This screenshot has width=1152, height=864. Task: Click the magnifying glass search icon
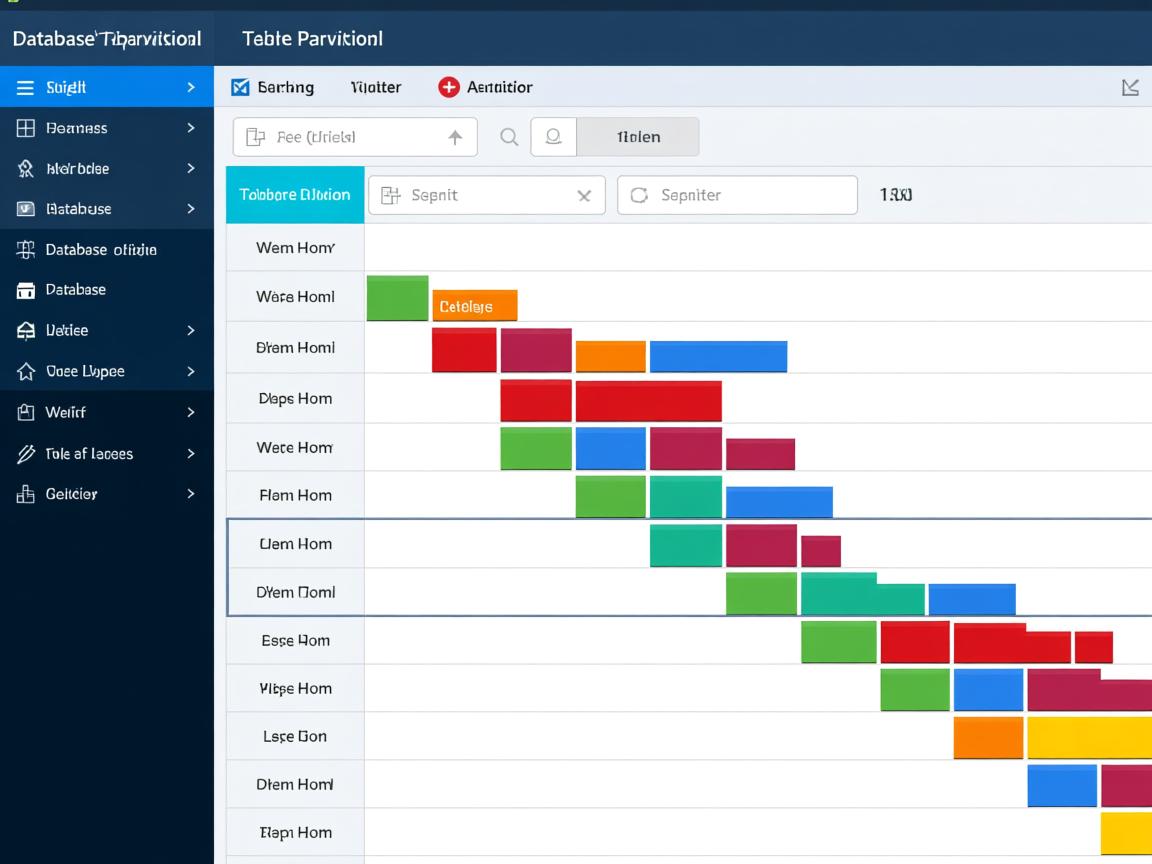click(x=509, y=137)
